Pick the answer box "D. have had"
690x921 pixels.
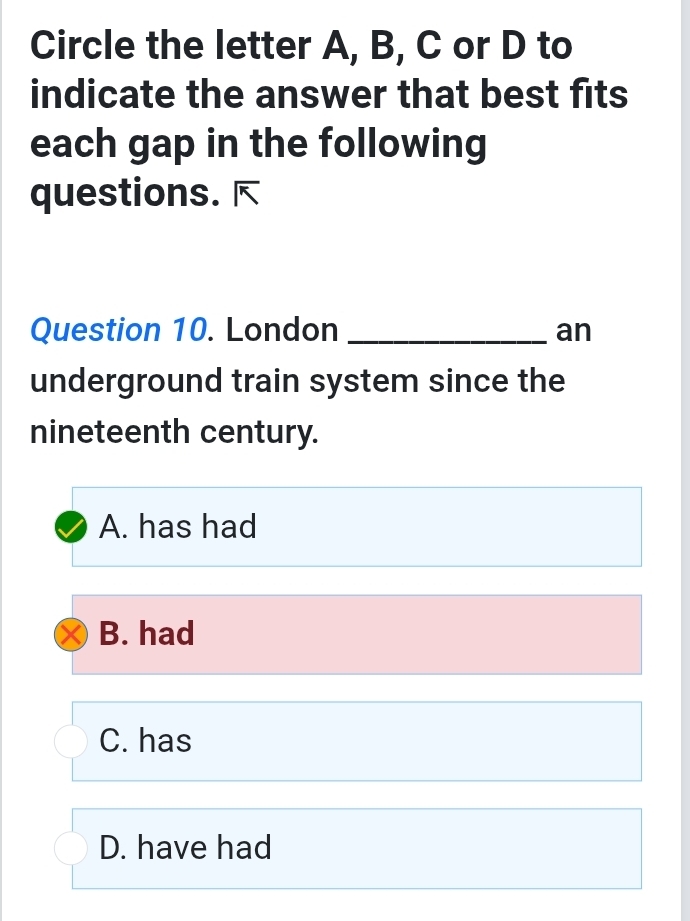coord(355,849)
